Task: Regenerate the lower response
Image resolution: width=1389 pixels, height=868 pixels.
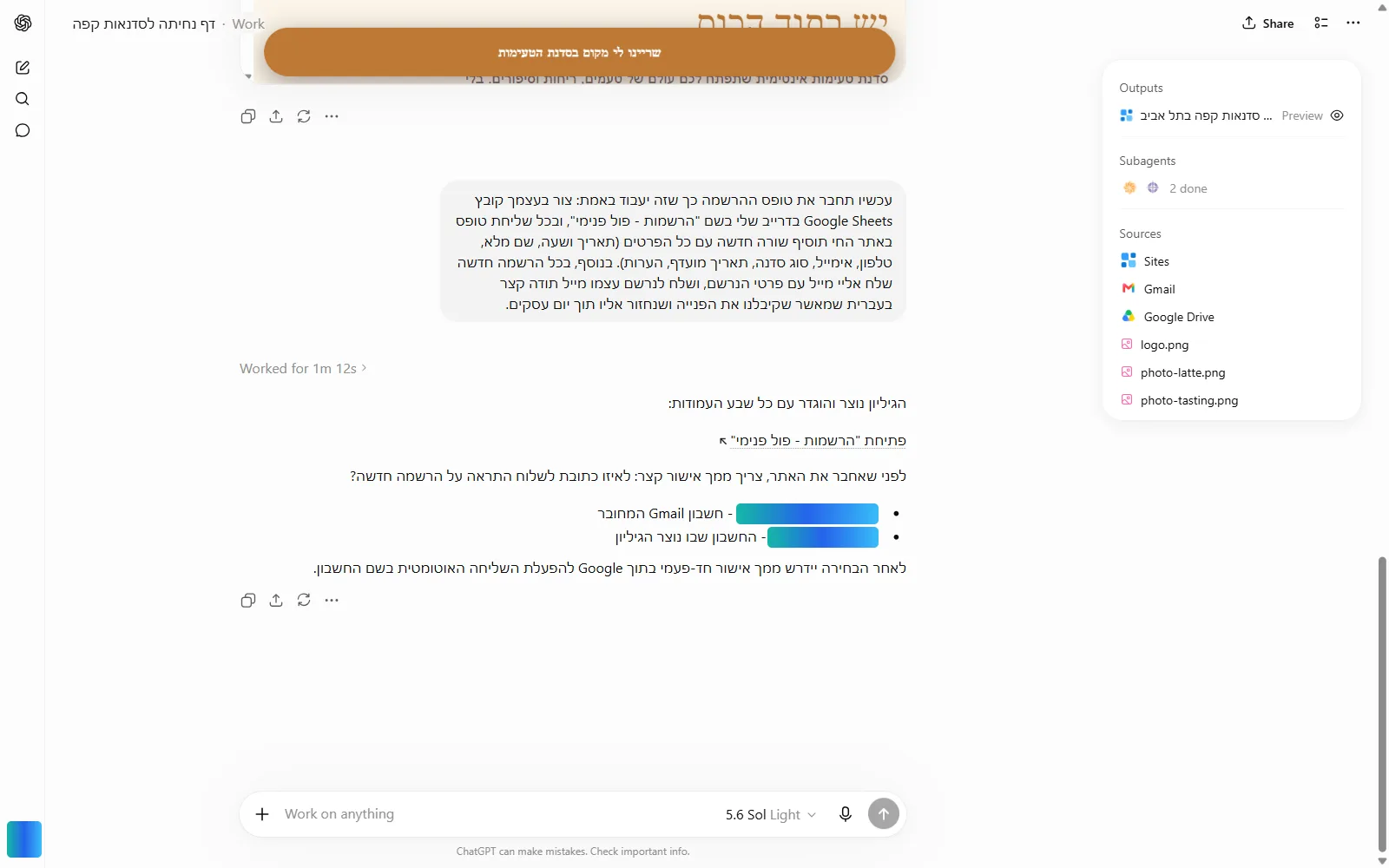Action: pyautogui.click(x=304, y=600)
